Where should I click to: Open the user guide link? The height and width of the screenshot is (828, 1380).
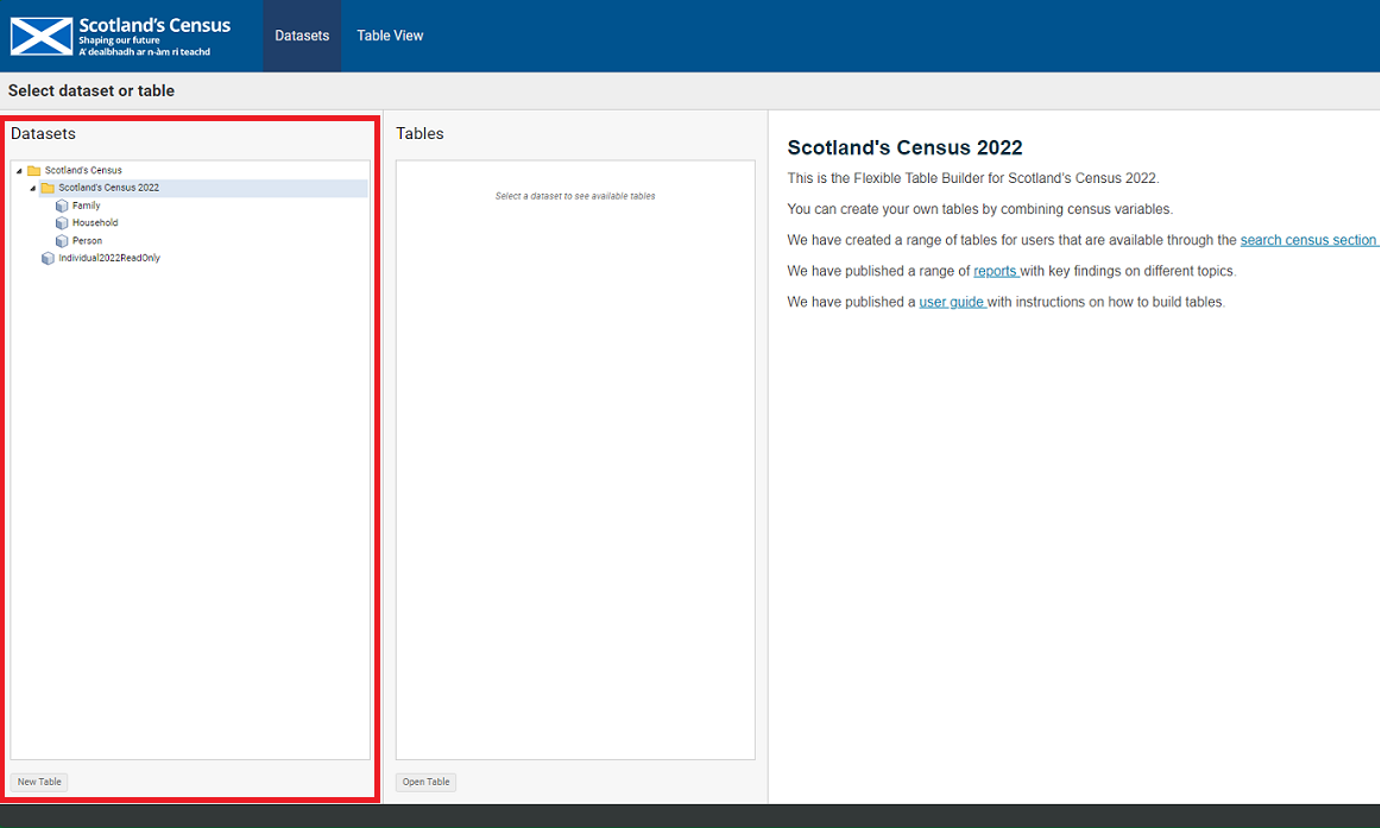[952, 302]
